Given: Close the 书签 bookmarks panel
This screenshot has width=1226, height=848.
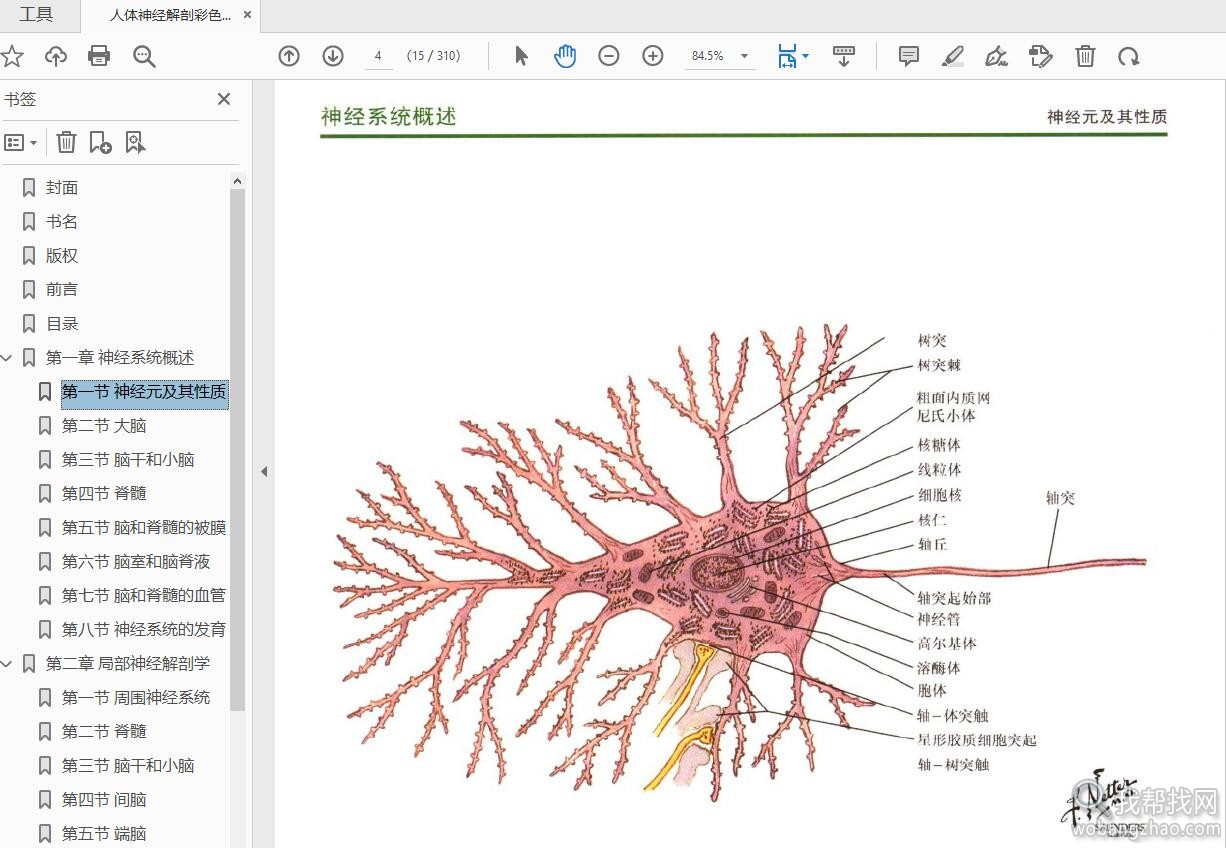Looking at the screenshot, I should click(x=224, y=99).
